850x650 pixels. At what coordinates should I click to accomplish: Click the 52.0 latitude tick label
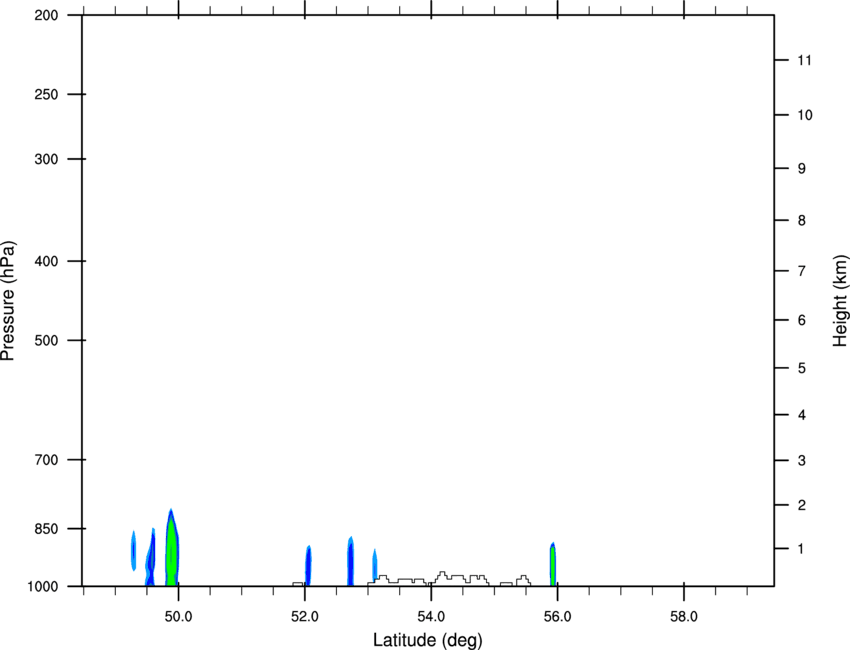click(x=305, y=617)
